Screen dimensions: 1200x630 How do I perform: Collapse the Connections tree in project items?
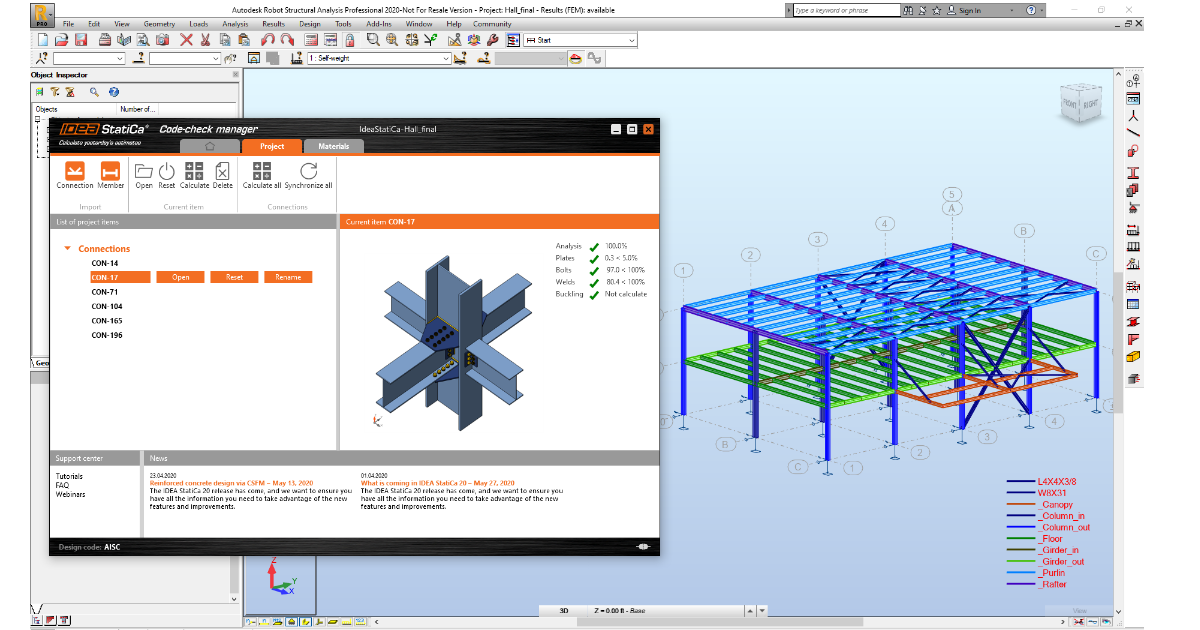pos(68,248)
